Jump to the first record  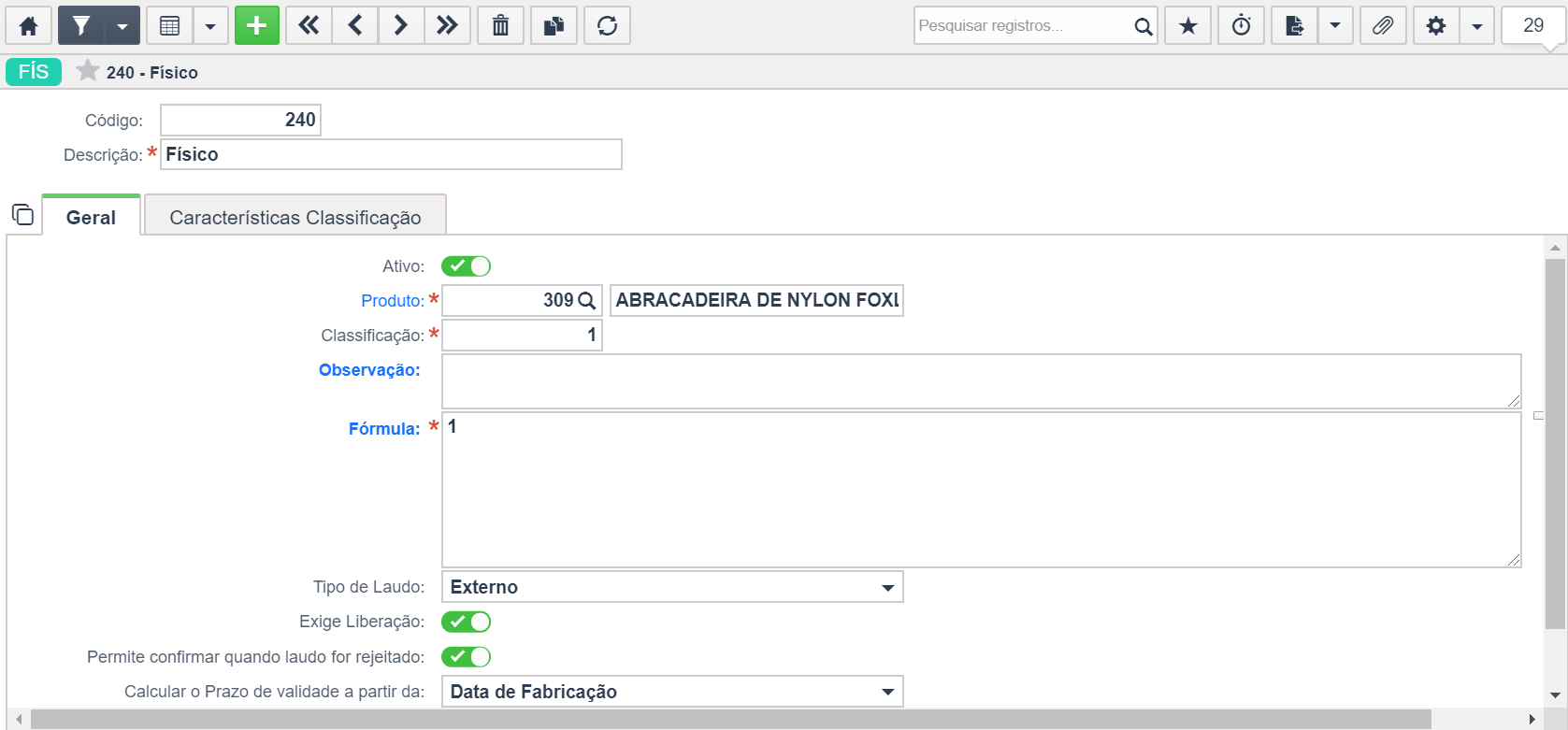coord(309,26)
